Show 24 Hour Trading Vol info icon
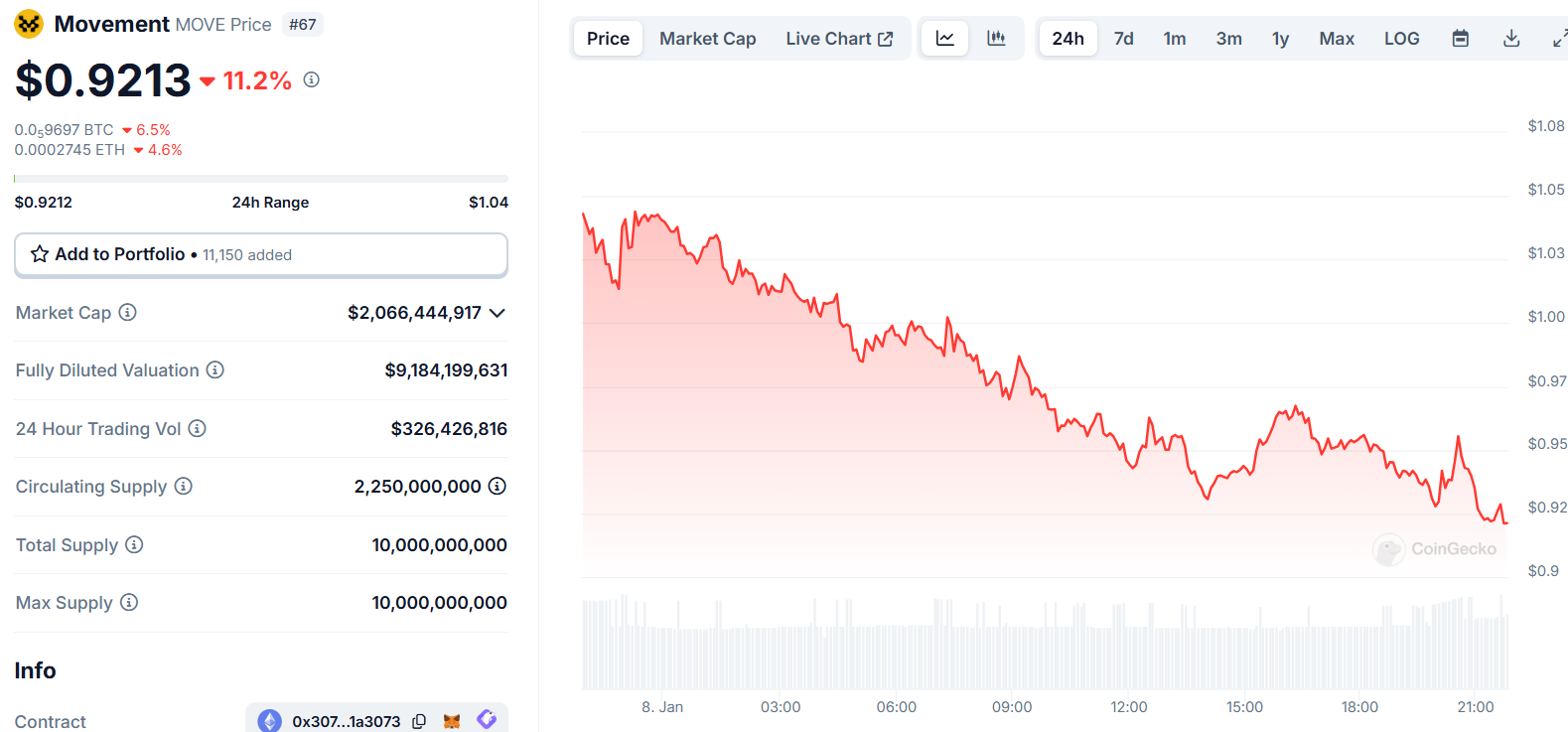 pos(198,428)
